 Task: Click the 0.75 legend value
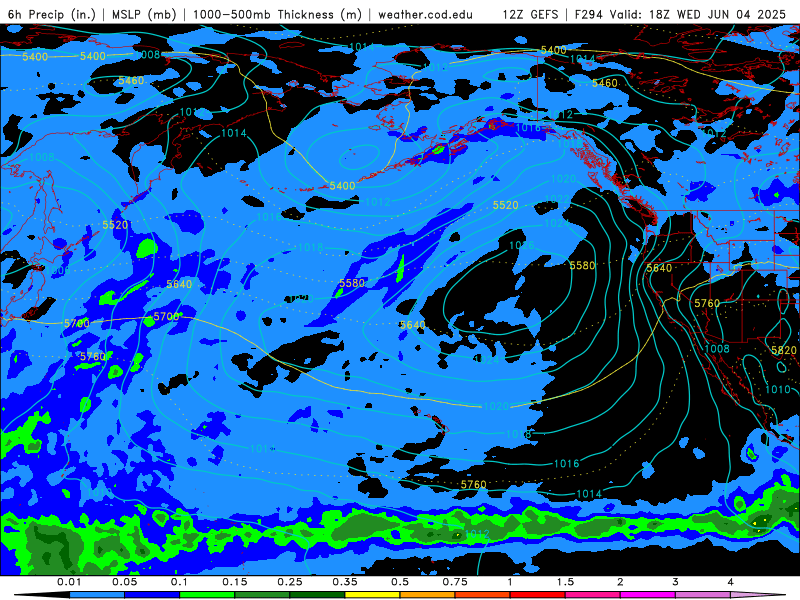point(455,582)
